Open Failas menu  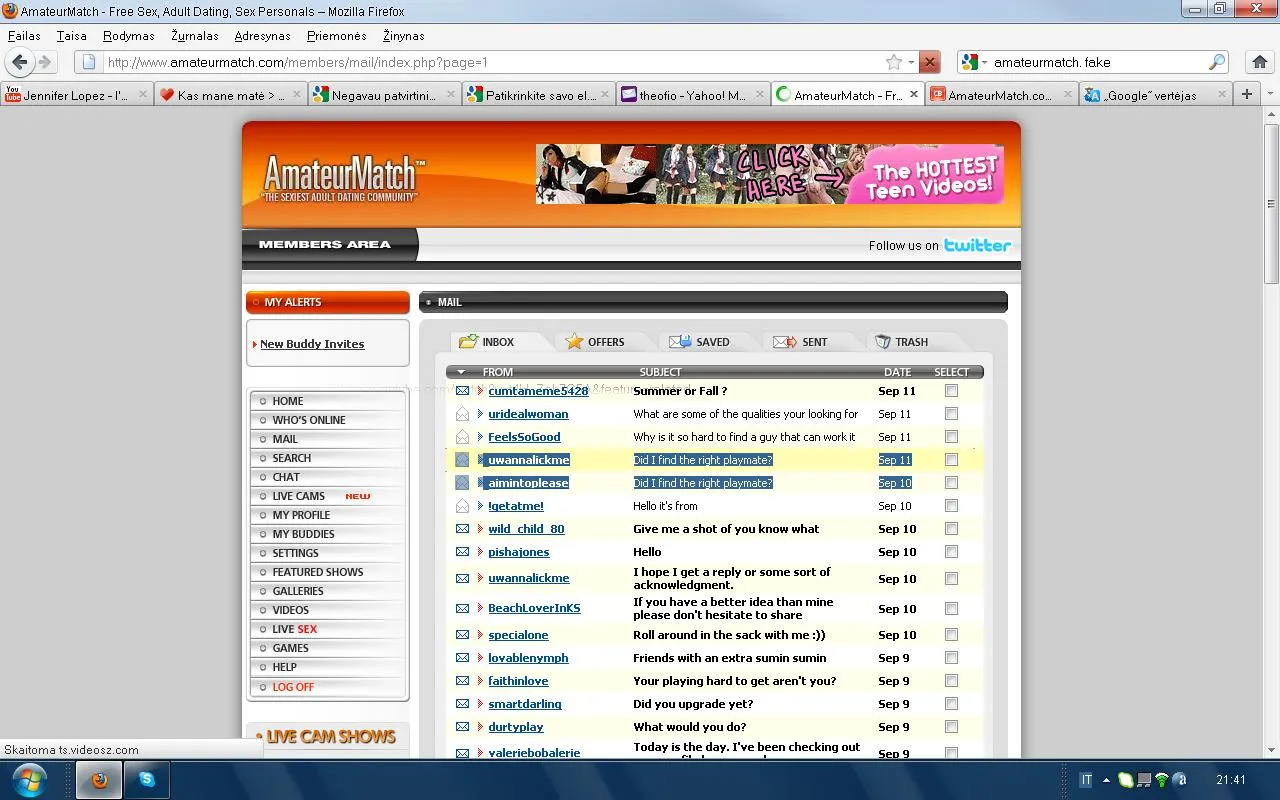point(24,35)
